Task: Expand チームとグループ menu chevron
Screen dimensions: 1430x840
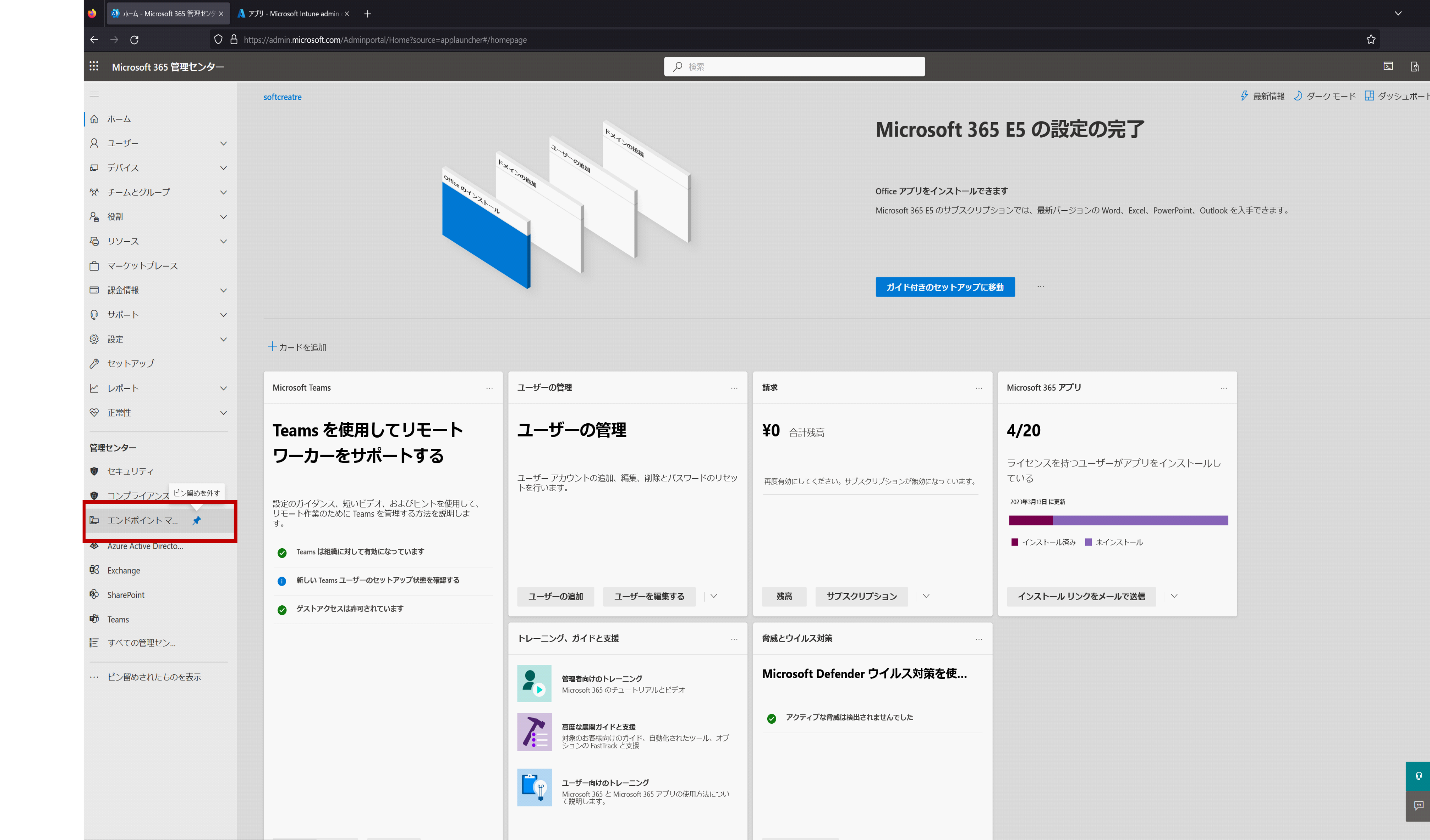Action: (224, 192)
